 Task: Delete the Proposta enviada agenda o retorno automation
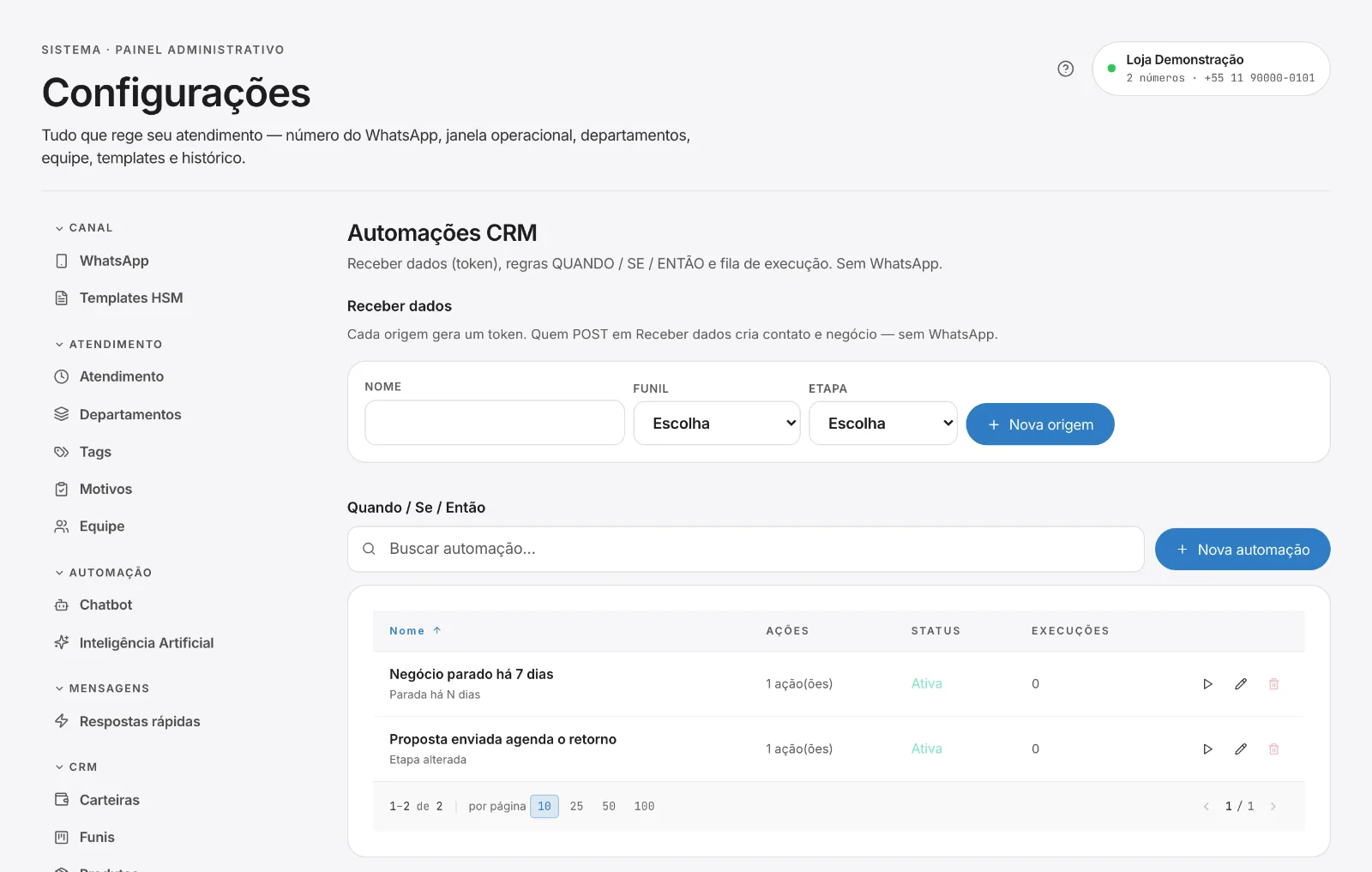pos(1273,749)
